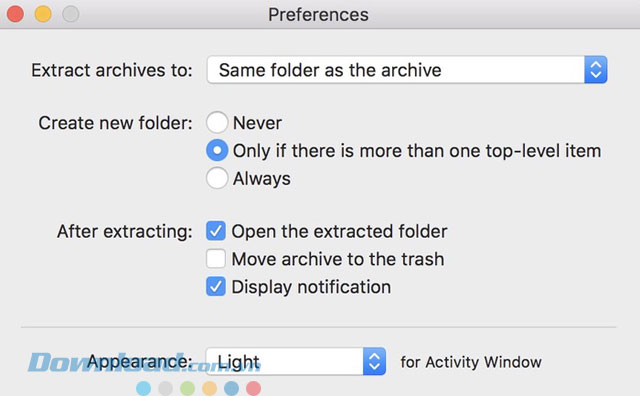Screen dimensions: 640x396
Task: Disable the 'Display notification' checkbox
Action: point(216,287)
